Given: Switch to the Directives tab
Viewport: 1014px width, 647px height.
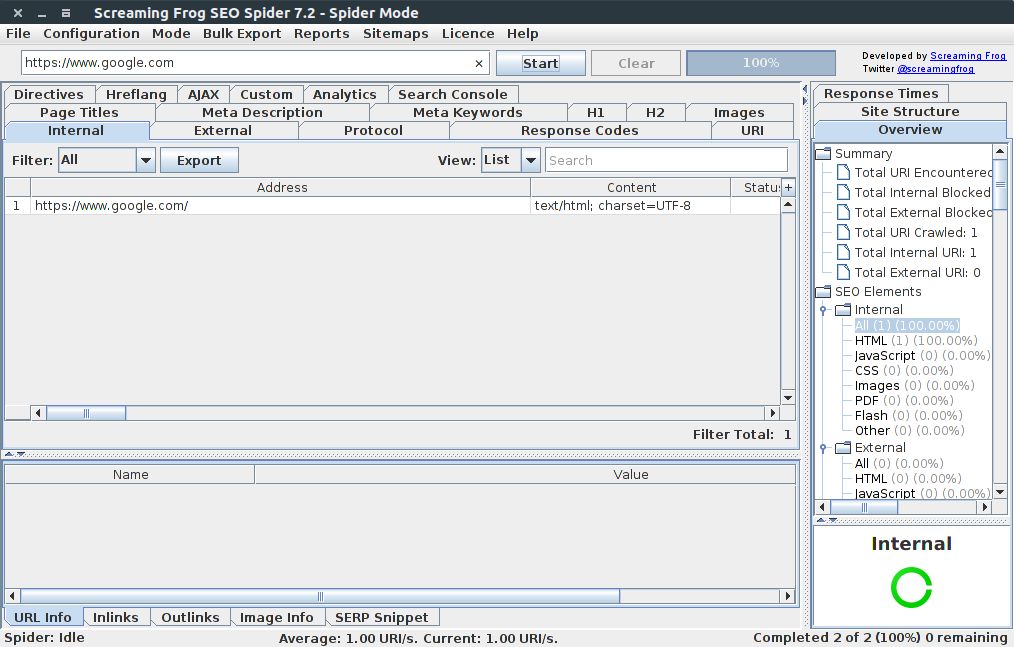Looking at the screenshot, I should 49,94.
